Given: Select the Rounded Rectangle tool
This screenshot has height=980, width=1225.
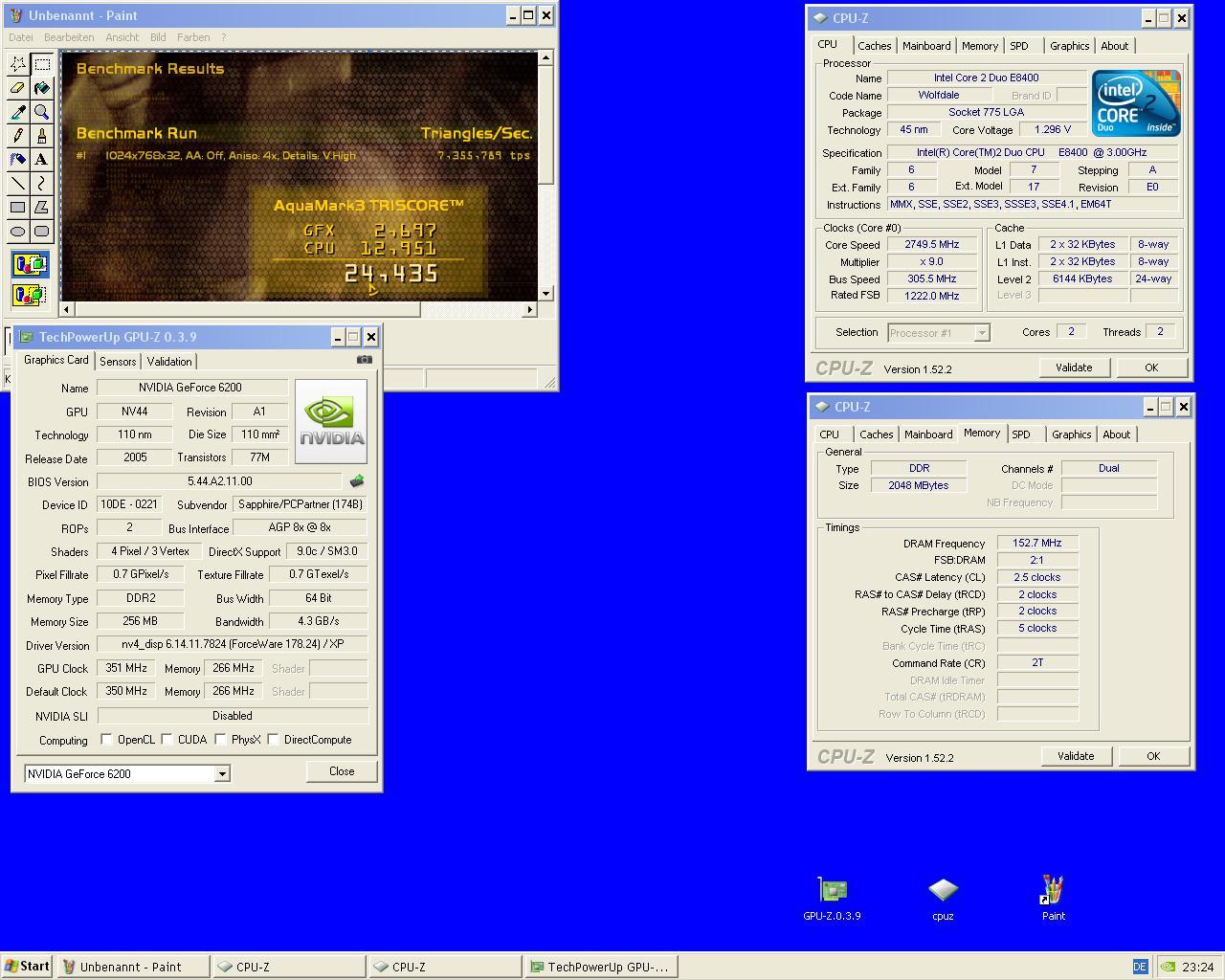Looking at the screenshot, I should click(42, 231).
